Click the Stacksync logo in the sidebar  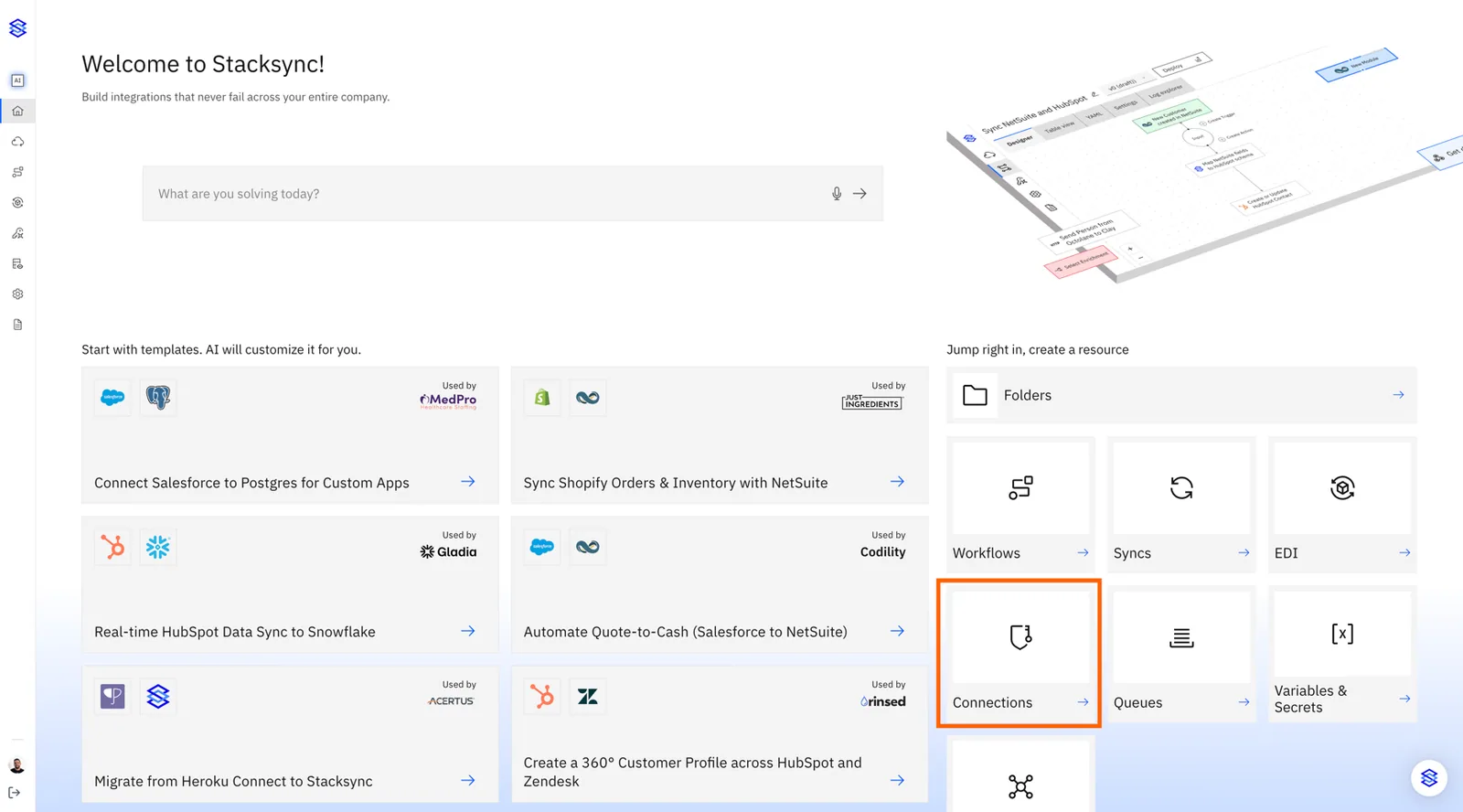point(17,28)
